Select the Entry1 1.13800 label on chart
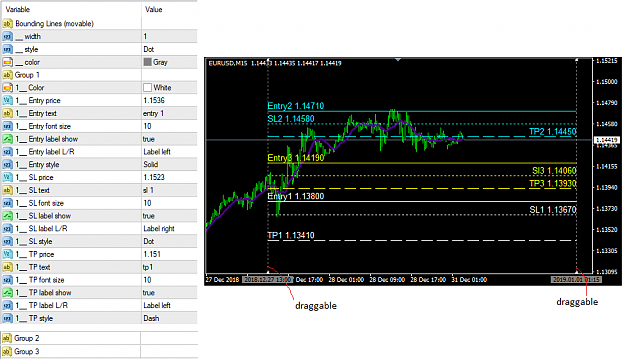Image resolution: width=625 pixels, height=360 pixels. coord(295,196)
